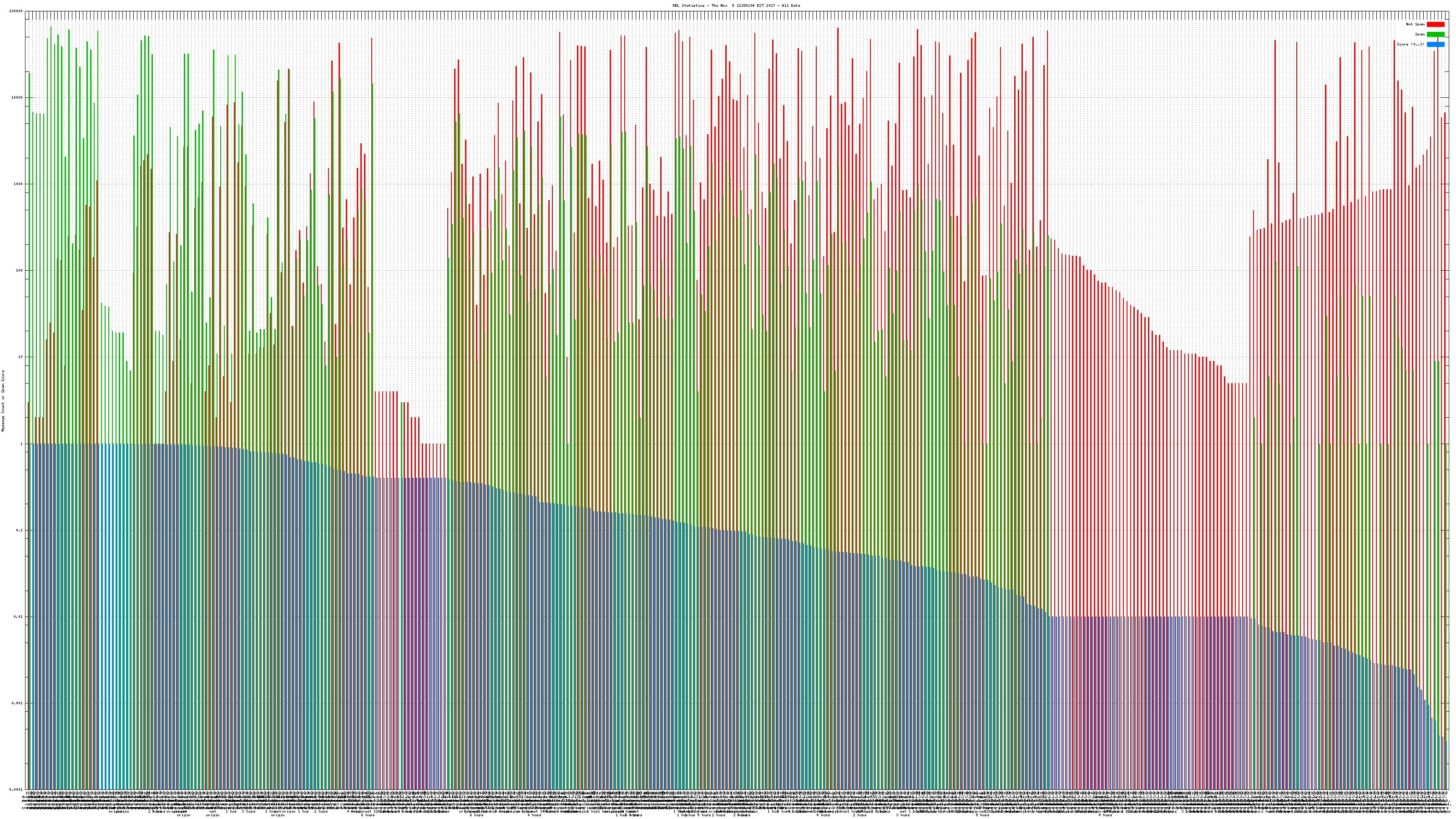Click the leftmost '3 hops' x-axis label
1456x819 pixels.
pos(249,811)
